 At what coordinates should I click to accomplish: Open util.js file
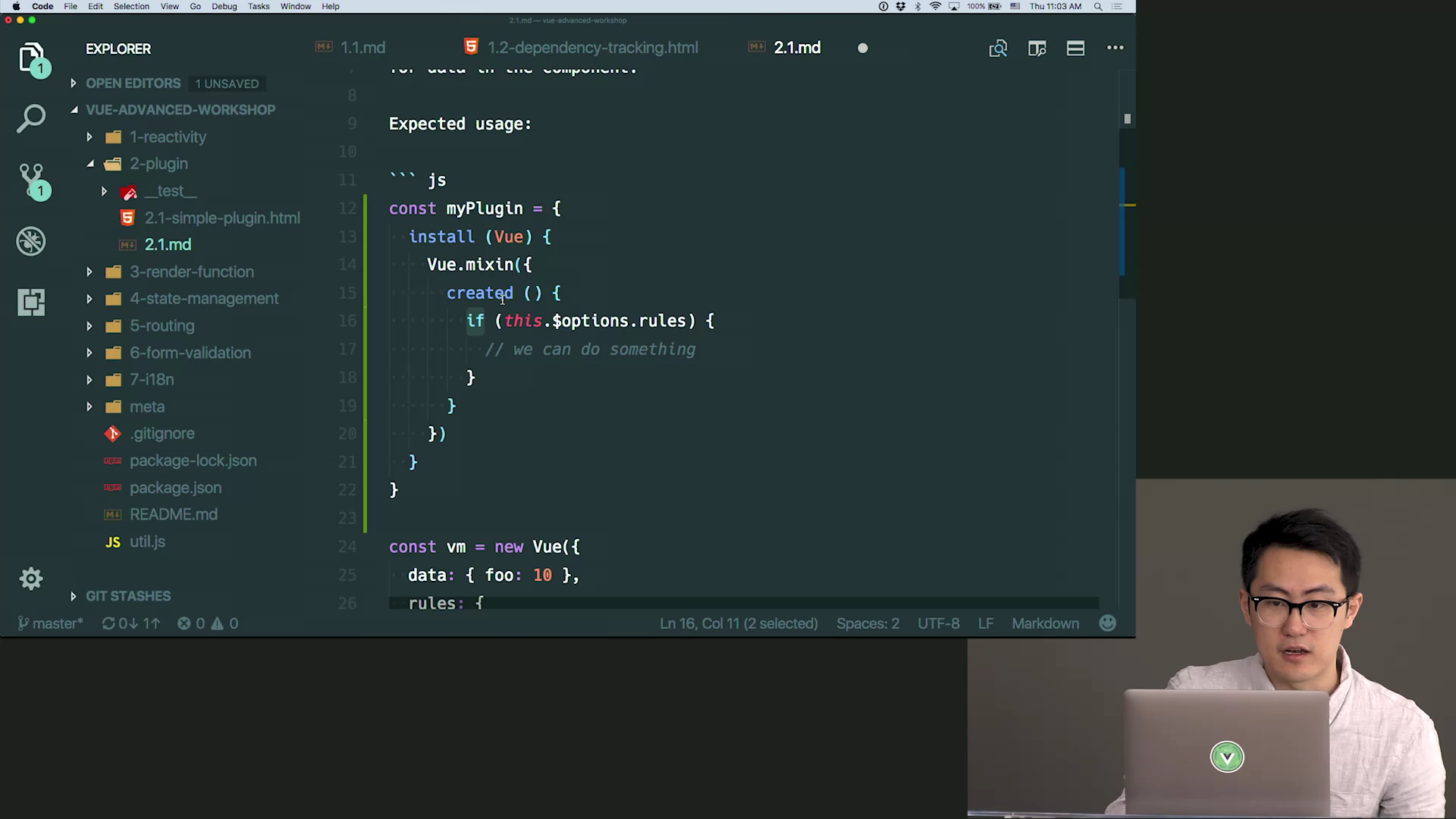pyautogui.click(x=147, y=541)
